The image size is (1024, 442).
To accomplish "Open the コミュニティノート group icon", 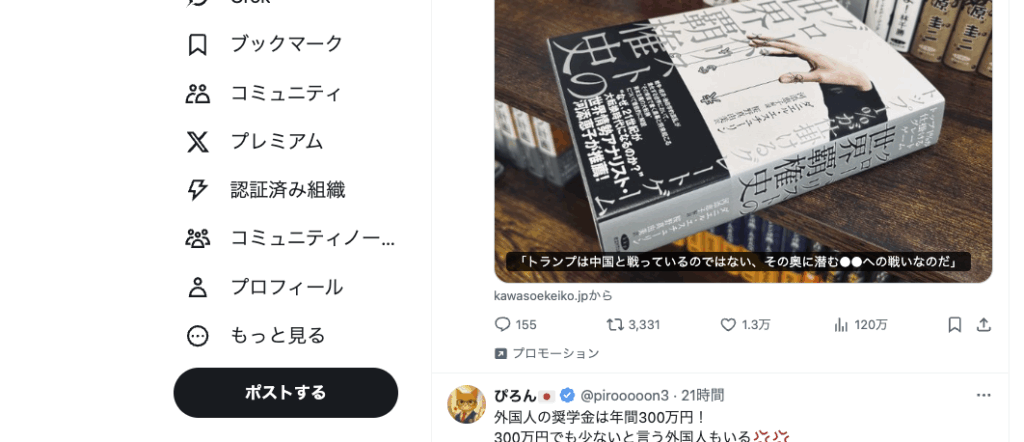I will (197, 239).
